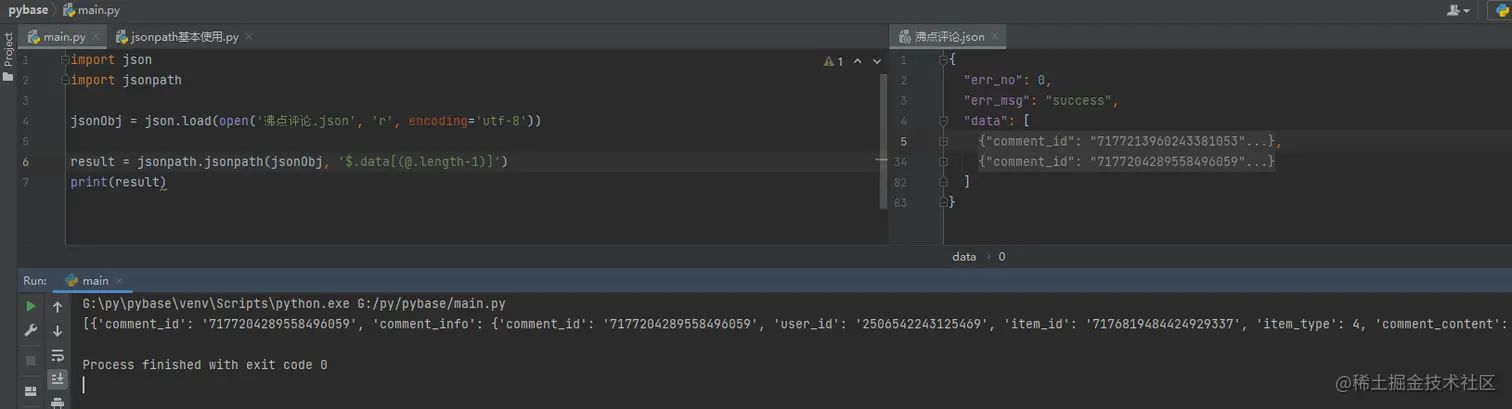1512x409 pixels.
Task: Click the print console output icon
Action: (58, 402)
